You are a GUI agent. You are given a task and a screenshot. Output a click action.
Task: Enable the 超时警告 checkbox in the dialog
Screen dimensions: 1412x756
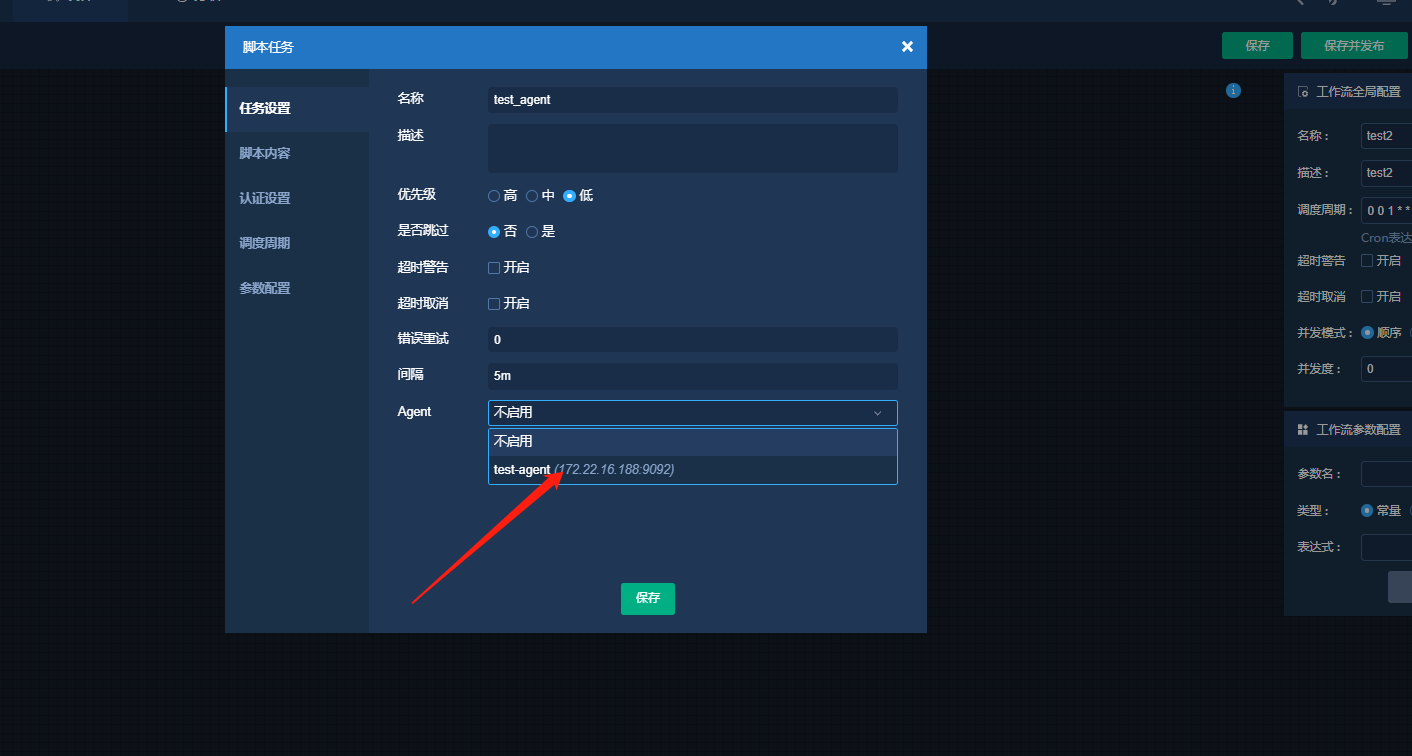[x=494, y=268]
